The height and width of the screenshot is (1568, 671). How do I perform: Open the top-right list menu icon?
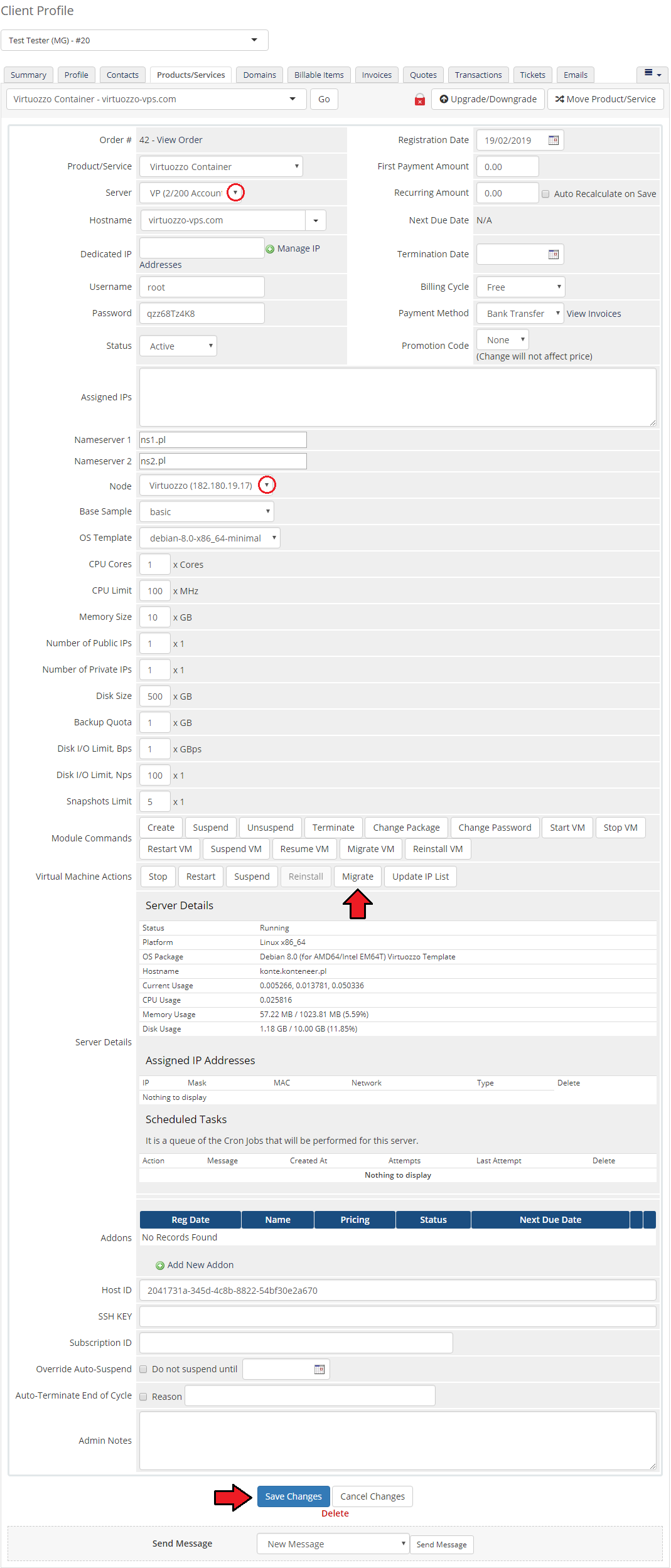pos(652,74)
